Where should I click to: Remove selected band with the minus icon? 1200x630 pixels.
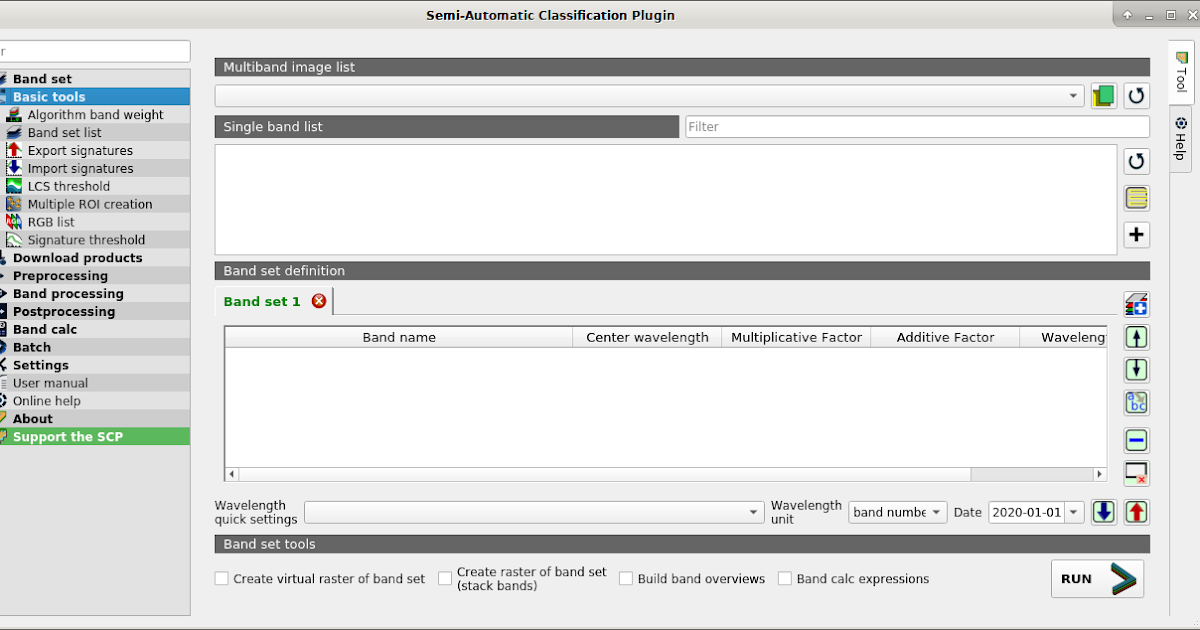(x=1136, y=440)
